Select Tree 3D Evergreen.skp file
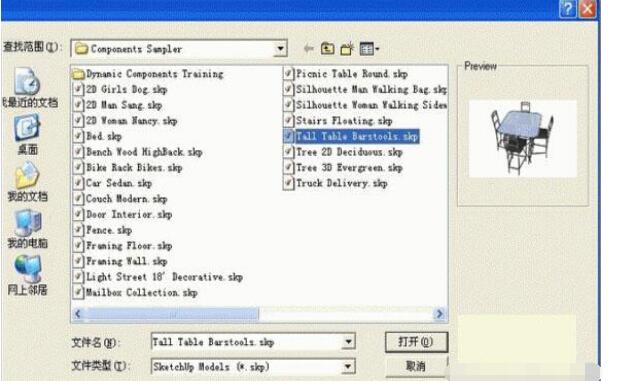The image size is (624, 381). point(343,168)
